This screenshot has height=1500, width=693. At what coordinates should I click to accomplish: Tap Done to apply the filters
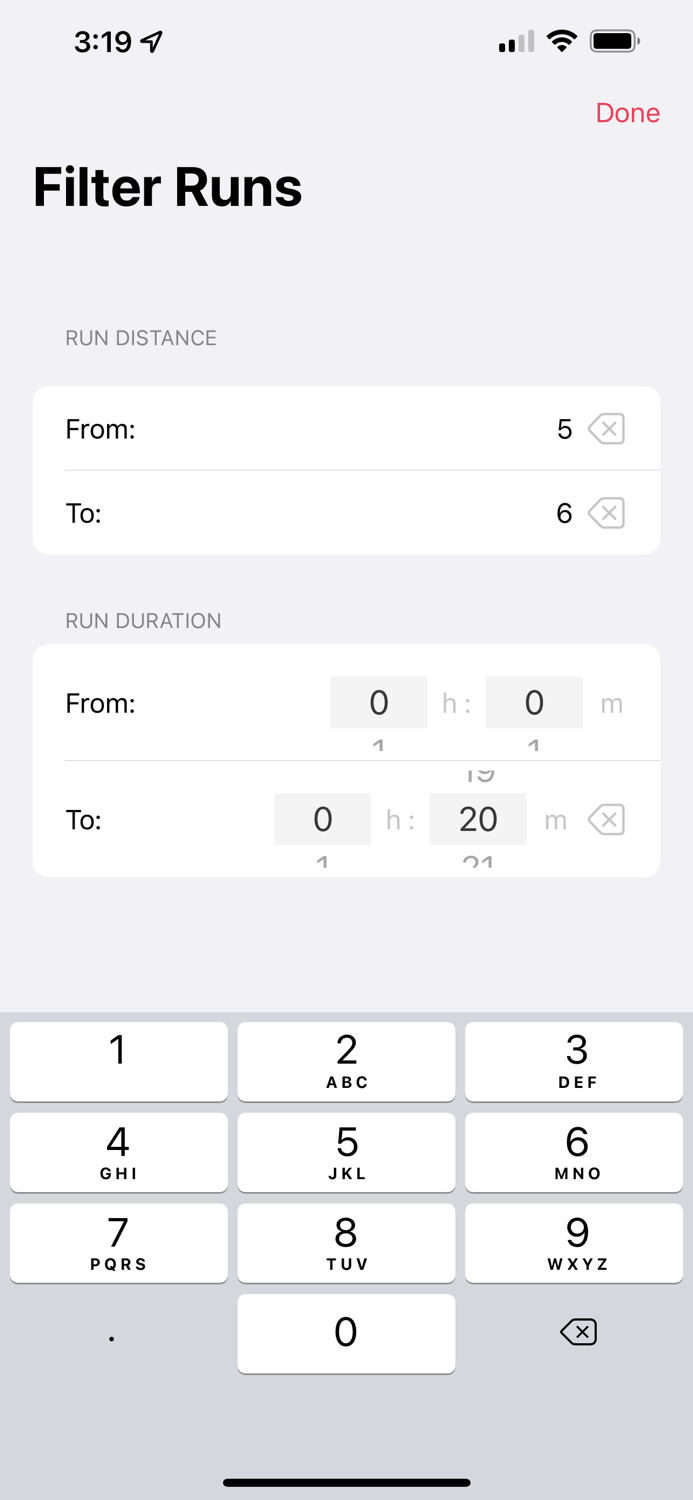coord(627,113)
